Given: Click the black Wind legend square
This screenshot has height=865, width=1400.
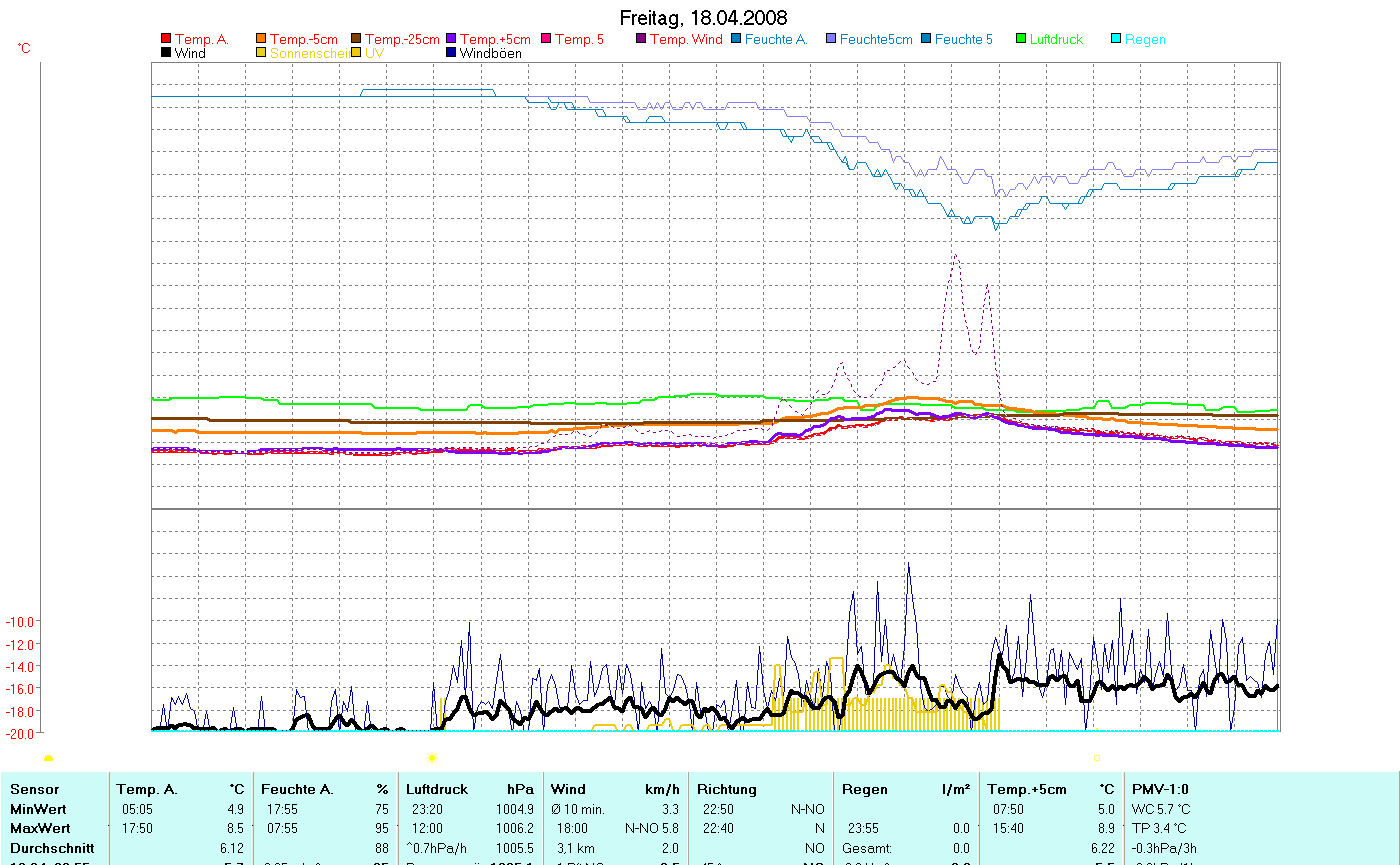Looking at the screenshot, I should (166, 53).
